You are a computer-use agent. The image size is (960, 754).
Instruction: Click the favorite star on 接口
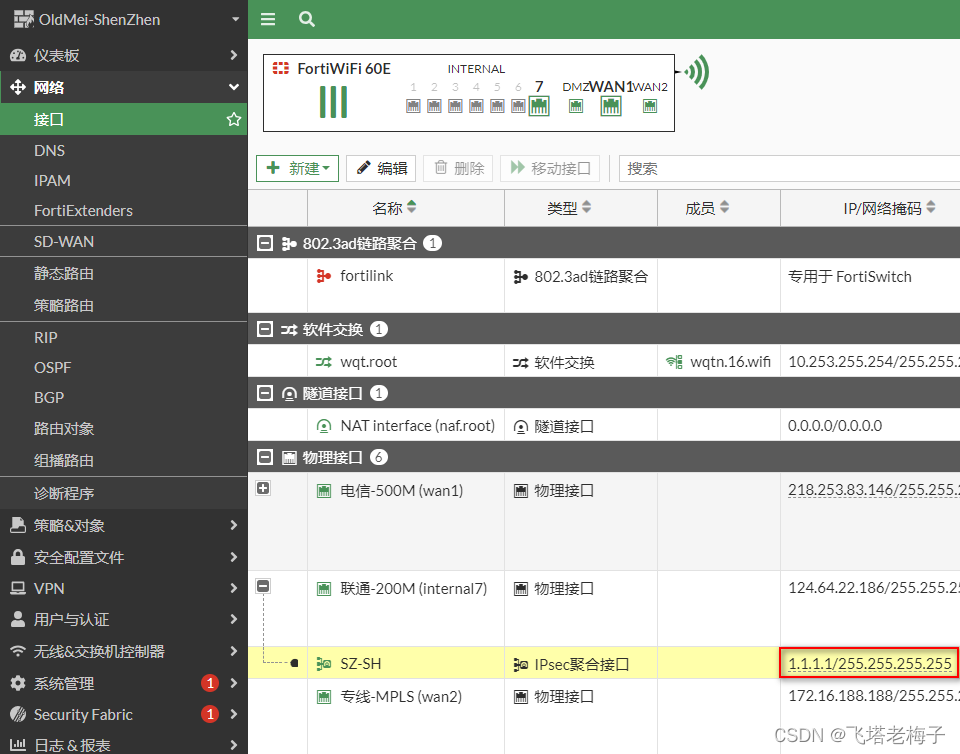coord(233,119)
